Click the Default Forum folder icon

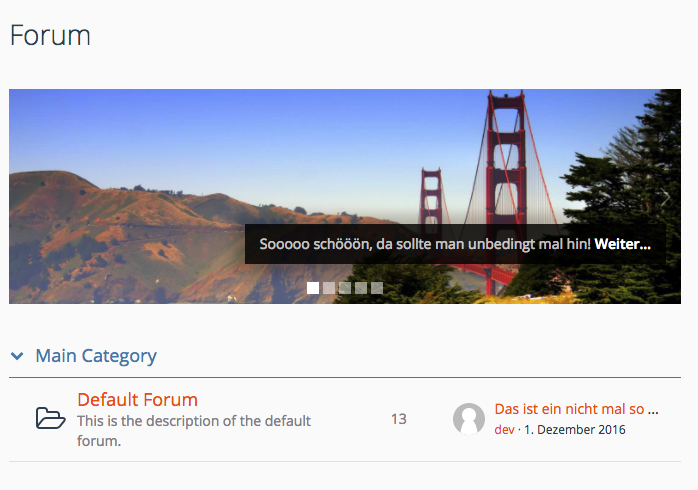(50, 418)
